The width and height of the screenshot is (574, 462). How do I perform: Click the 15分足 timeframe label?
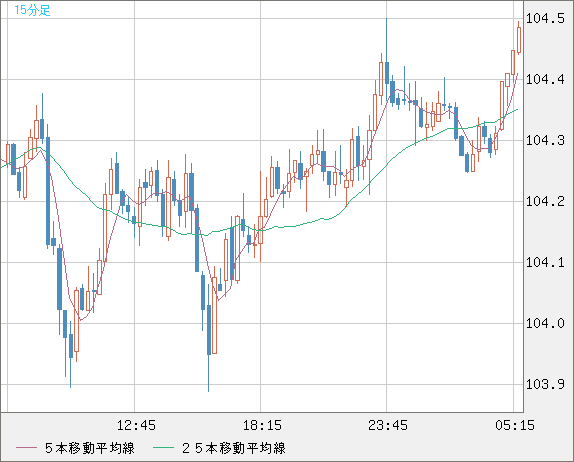(x=32, y=10)
